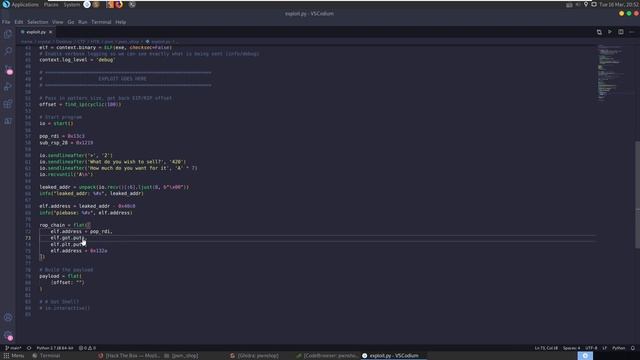Click the editor minimap
640x360 pixels.
(611, 72)
